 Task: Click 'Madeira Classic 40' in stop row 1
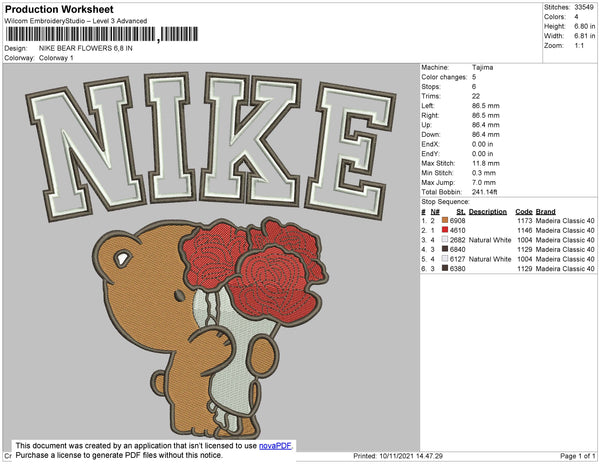[x=565, y=221]
